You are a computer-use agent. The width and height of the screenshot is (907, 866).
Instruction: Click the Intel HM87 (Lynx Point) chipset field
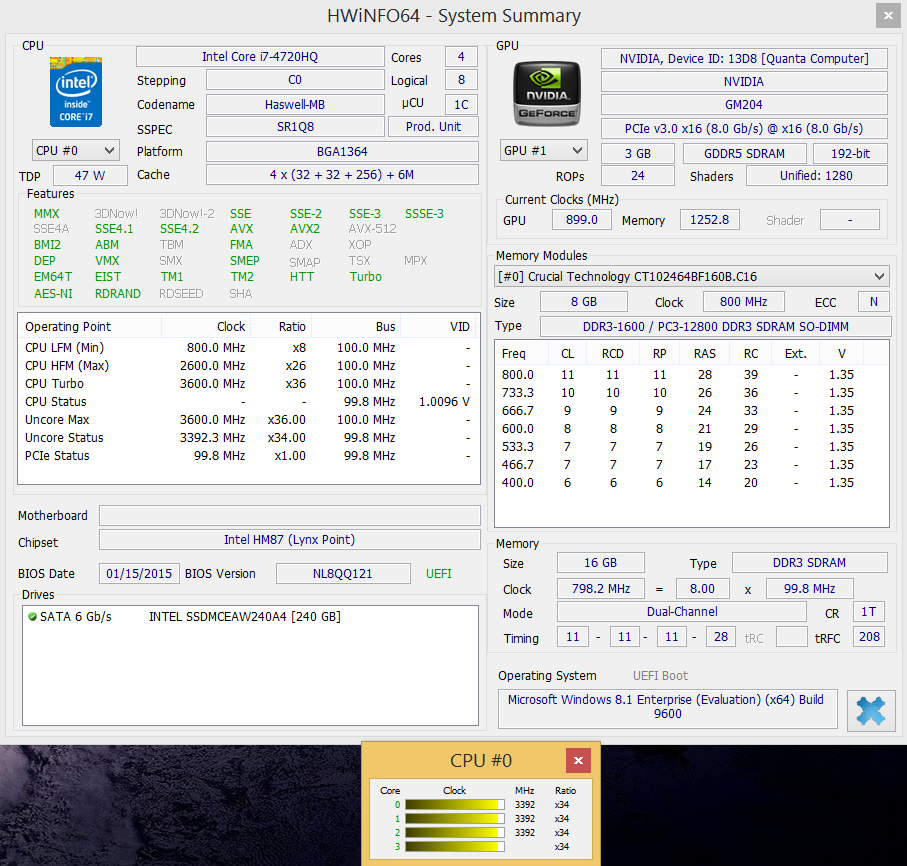[290, 540]
